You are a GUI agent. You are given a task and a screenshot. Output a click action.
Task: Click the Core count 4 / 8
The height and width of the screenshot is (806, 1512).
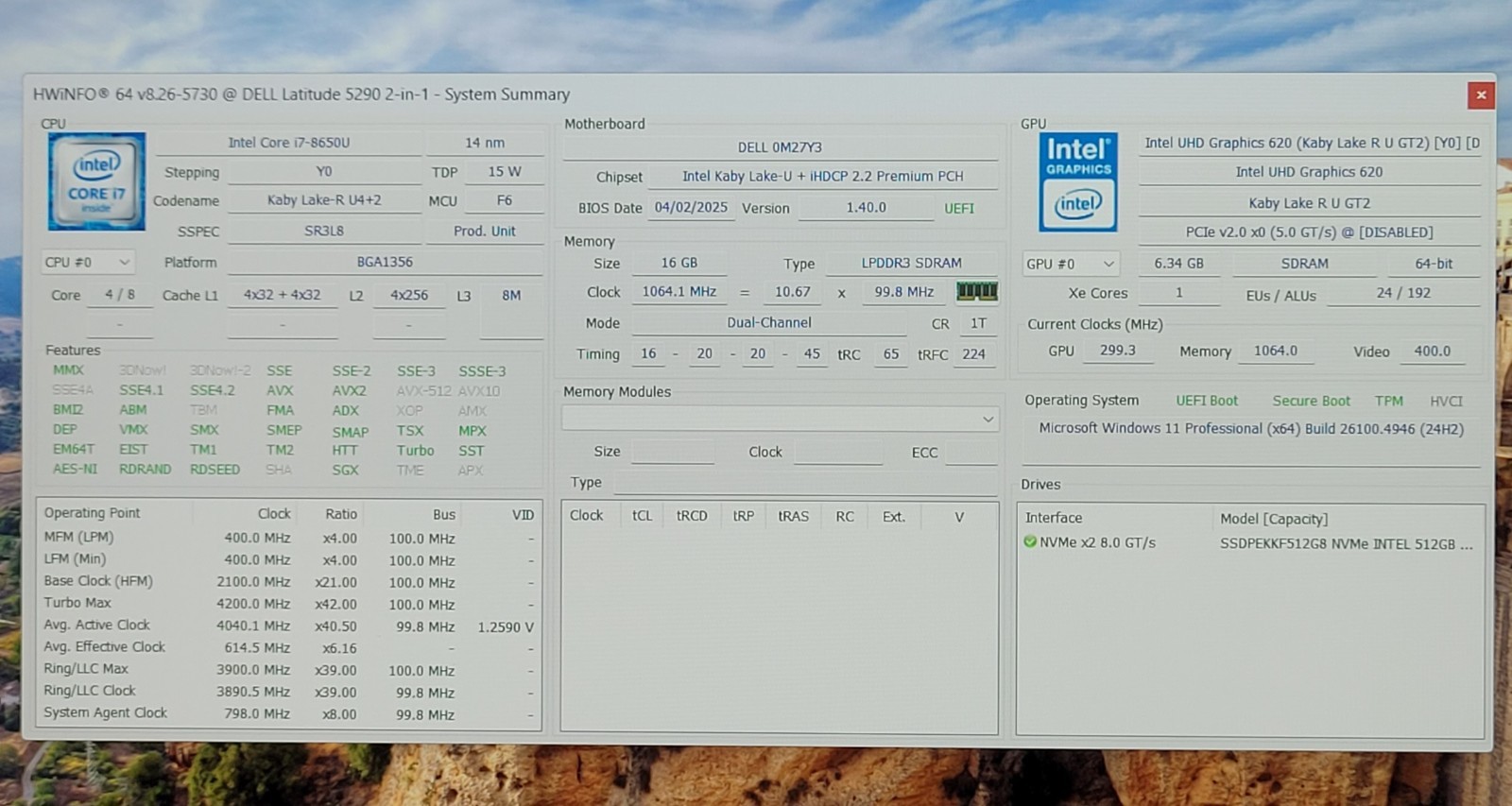(120, 295)
